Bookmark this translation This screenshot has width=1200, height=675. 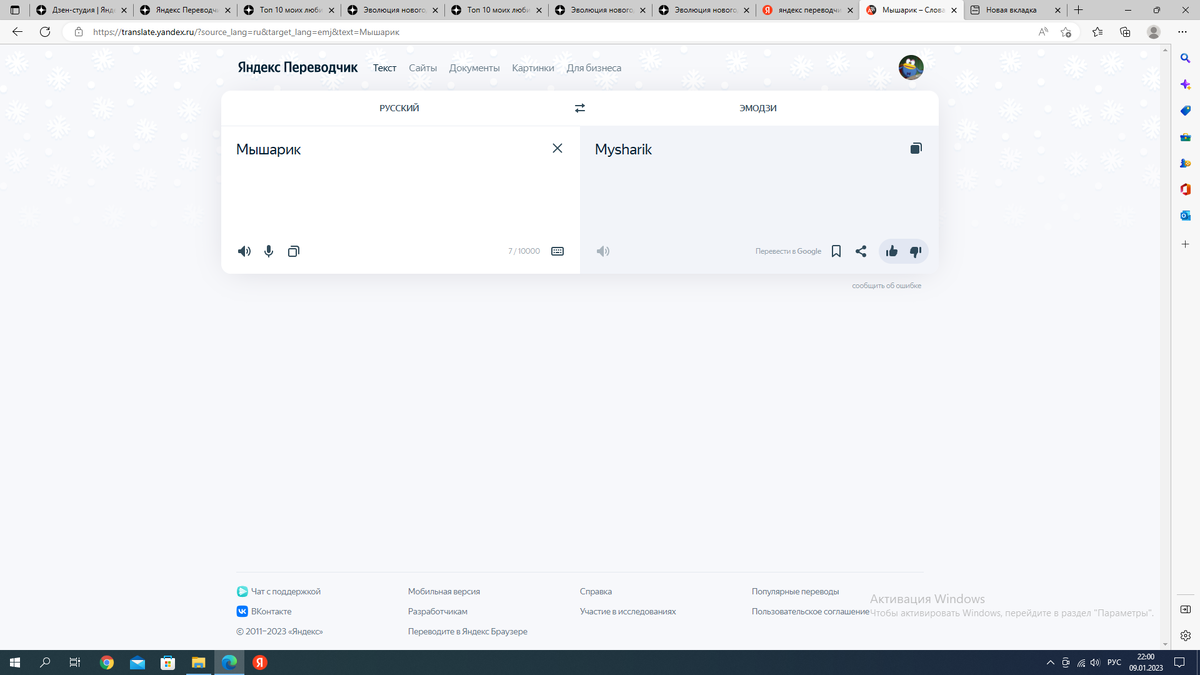click(x=836, y=251)
